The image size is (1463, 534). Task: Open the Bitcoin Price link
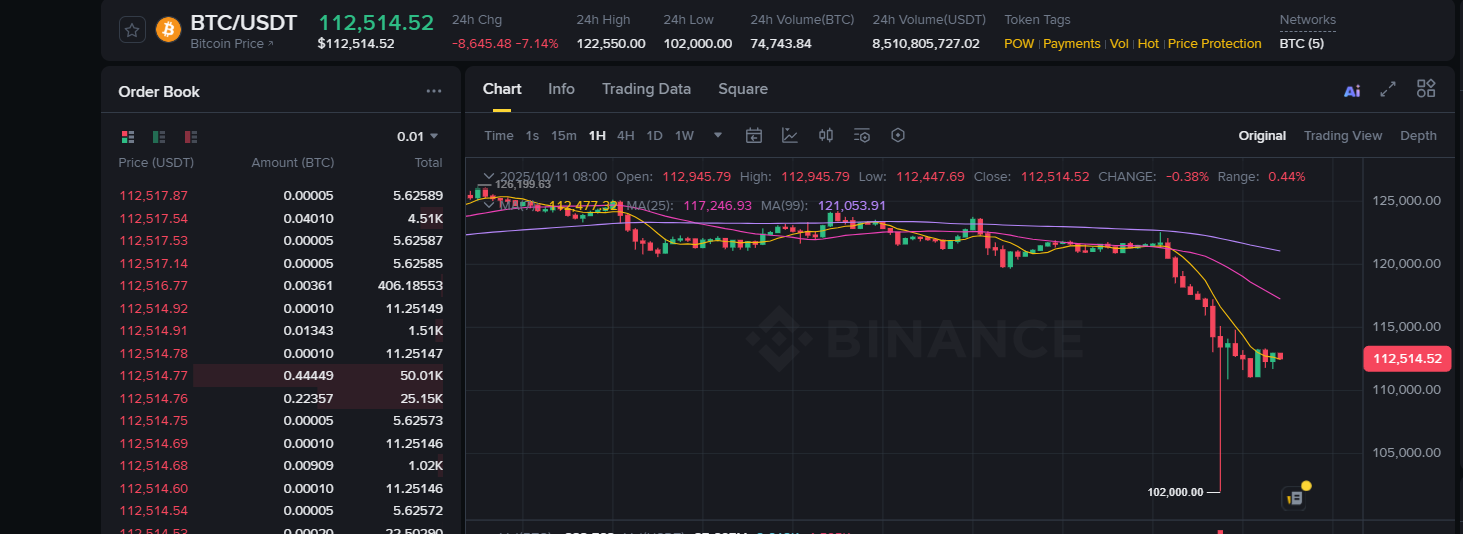coord(232,44)
